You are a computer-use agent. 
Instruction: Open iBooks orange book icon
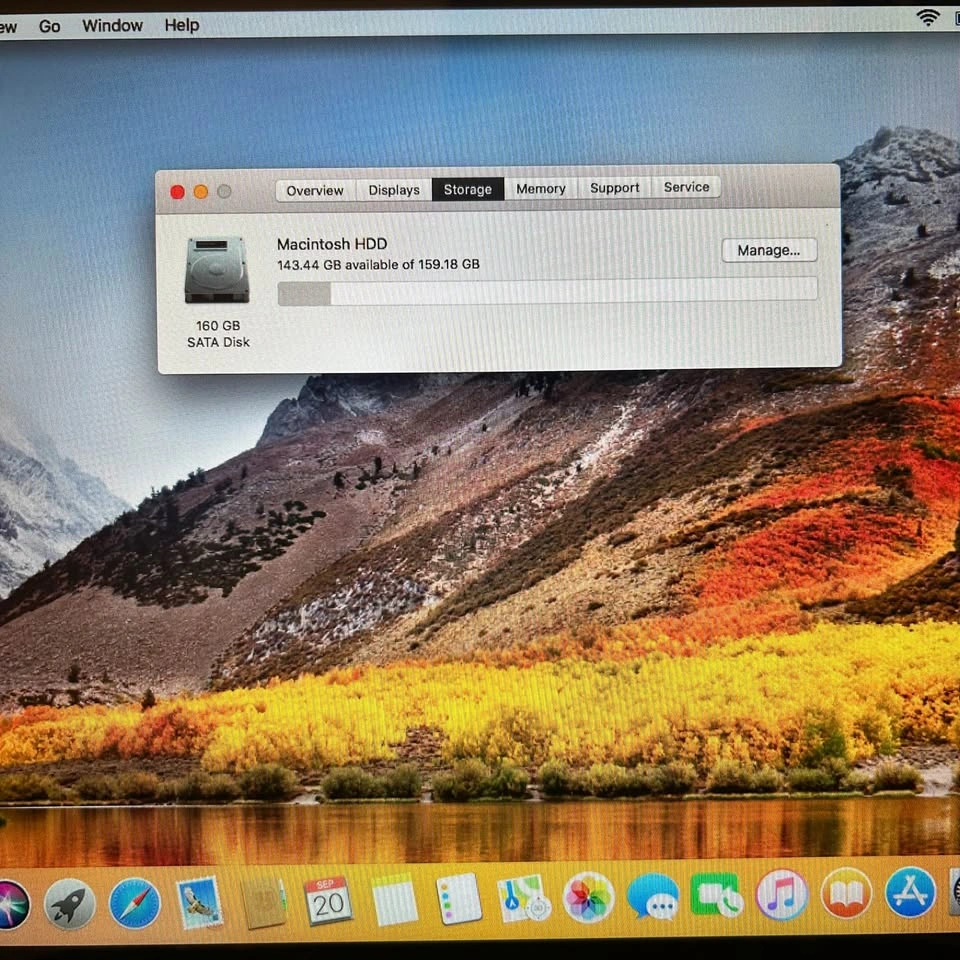pyautogui.click(x=846, y=893)
